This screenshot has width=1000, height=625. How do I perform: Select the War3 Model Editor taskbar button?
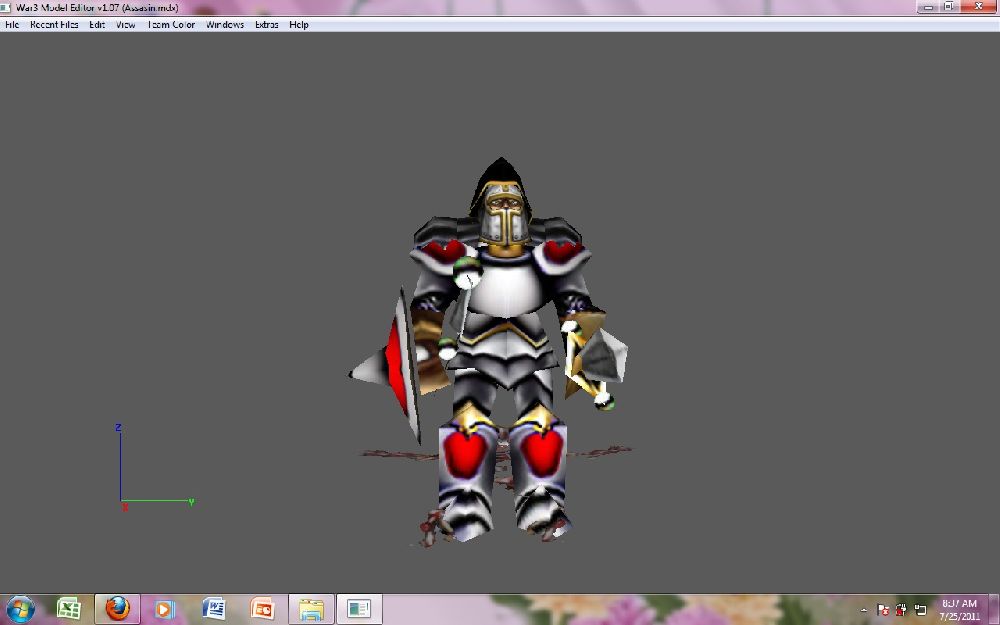[359, 609]
